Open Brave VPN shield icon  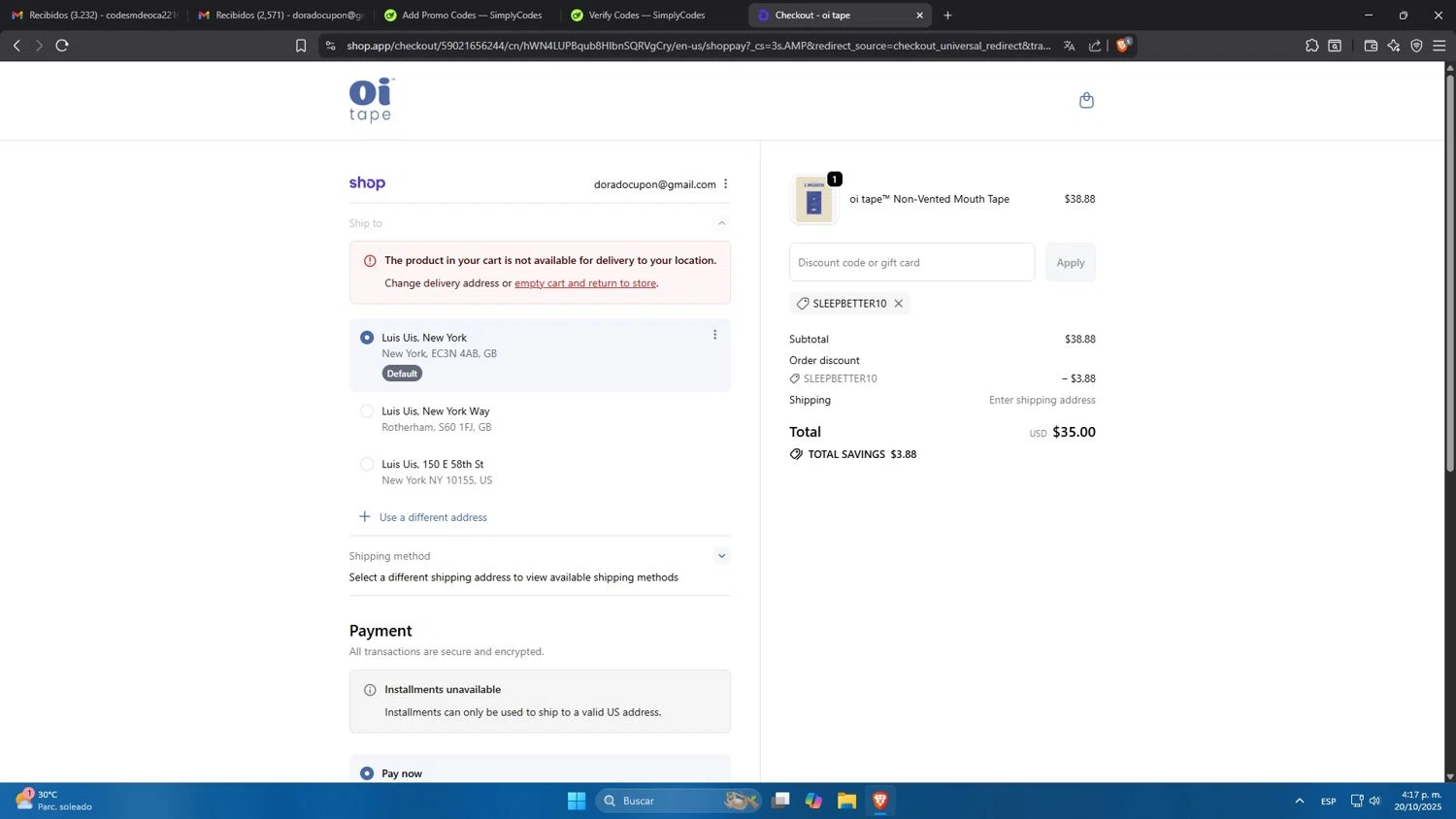1416,46
